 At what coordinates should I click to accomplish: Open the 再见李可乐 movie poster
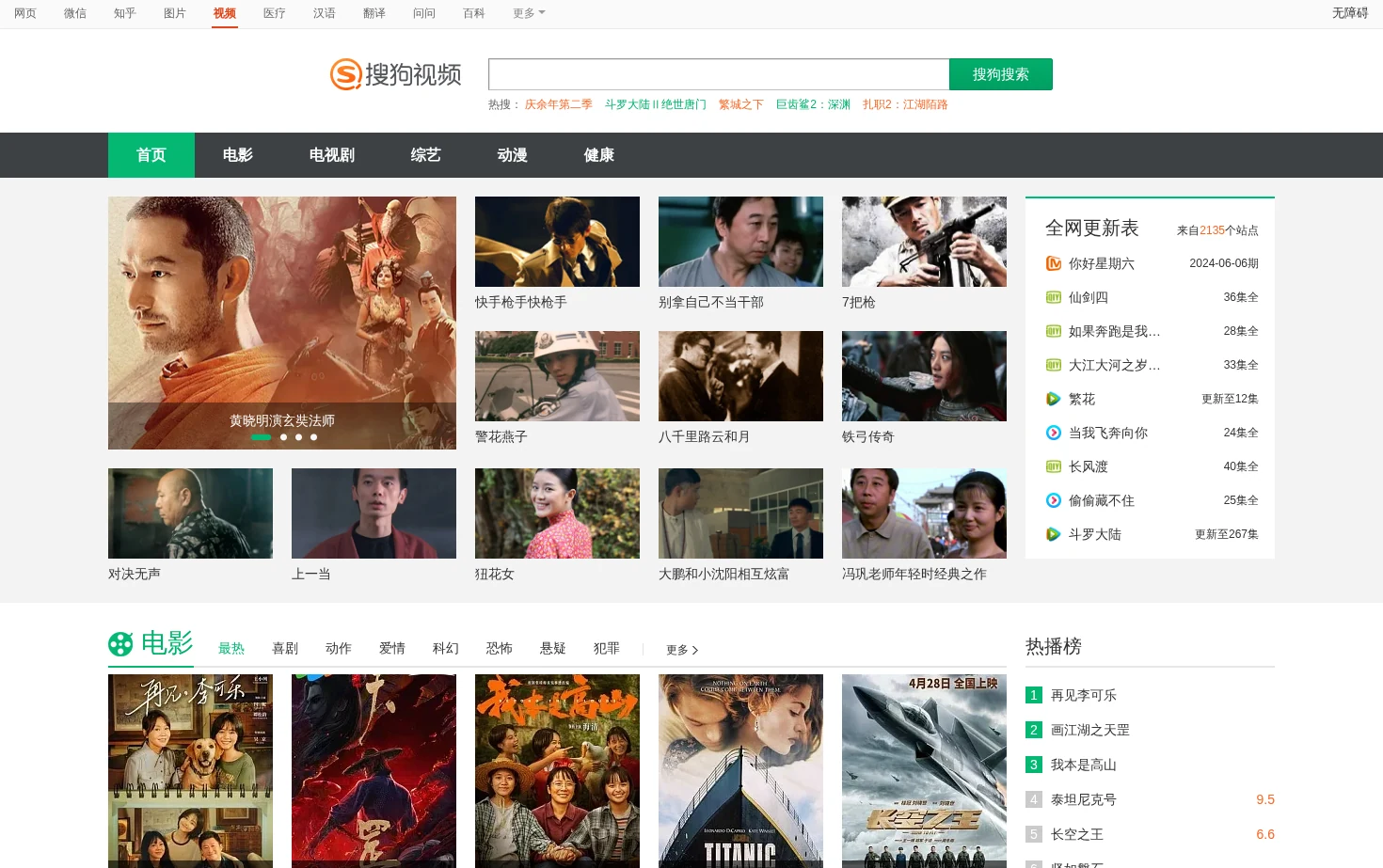(x=190, y=771)
